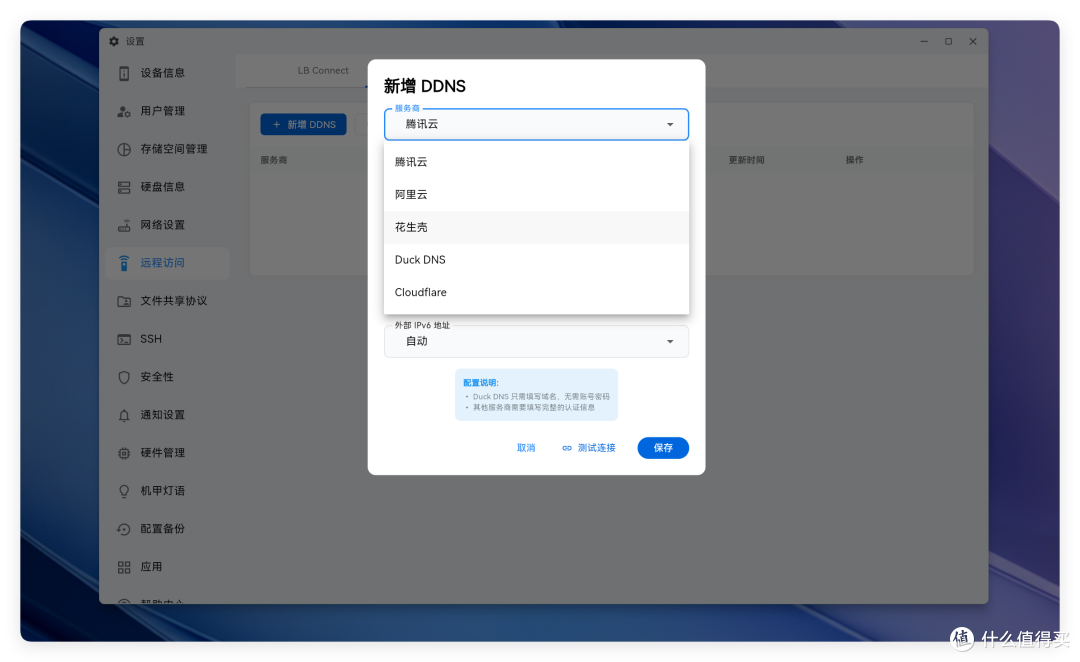
Task: Click the 远程访问 sidebar icon
Action: pos(124,263)
